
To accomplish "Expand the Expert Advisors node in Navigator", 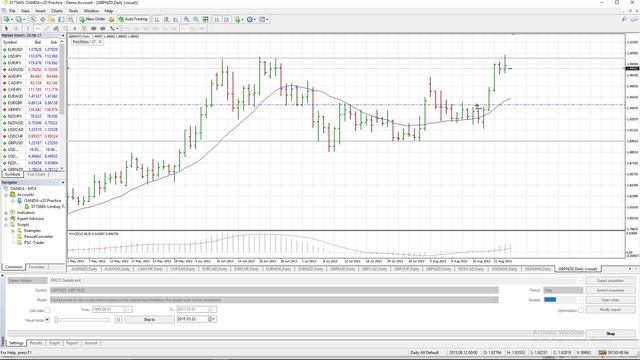I will 6,219.
